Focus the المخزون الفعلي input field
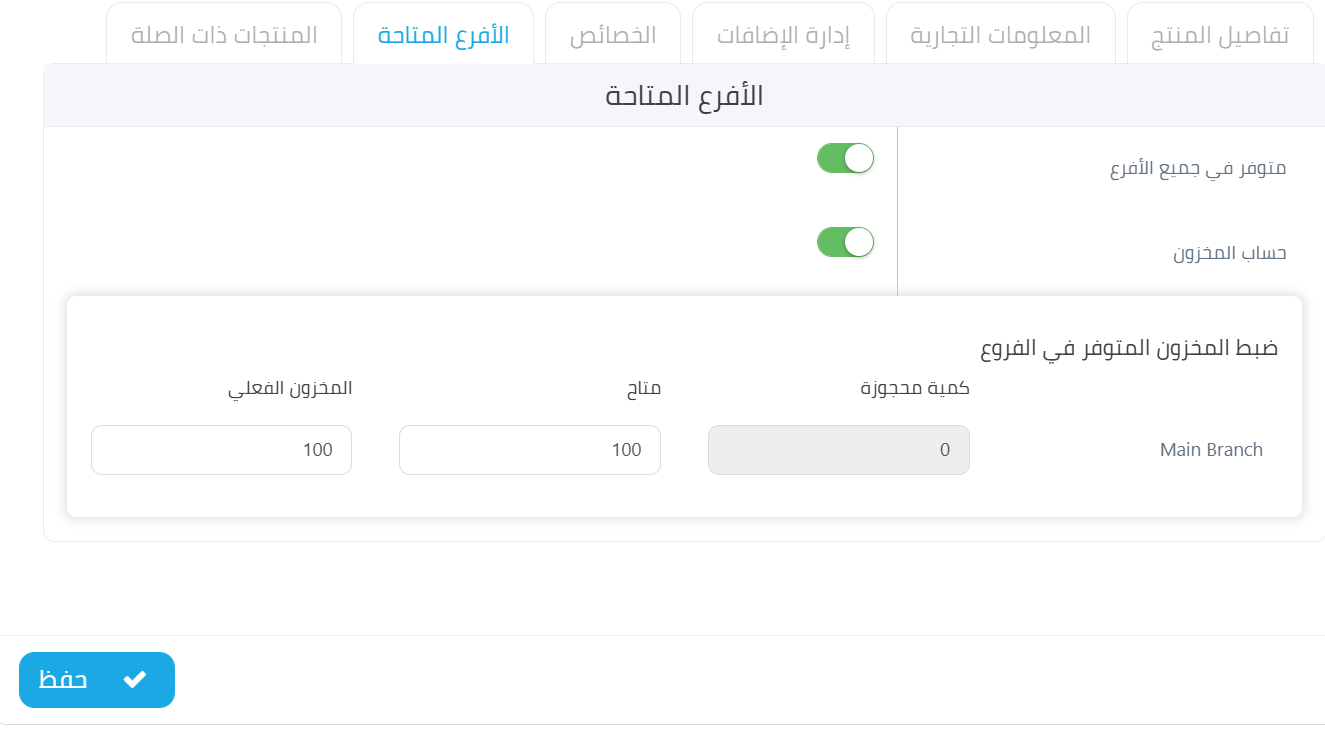The width and height of the screenshot is (1325, 737). click(221, 450)
